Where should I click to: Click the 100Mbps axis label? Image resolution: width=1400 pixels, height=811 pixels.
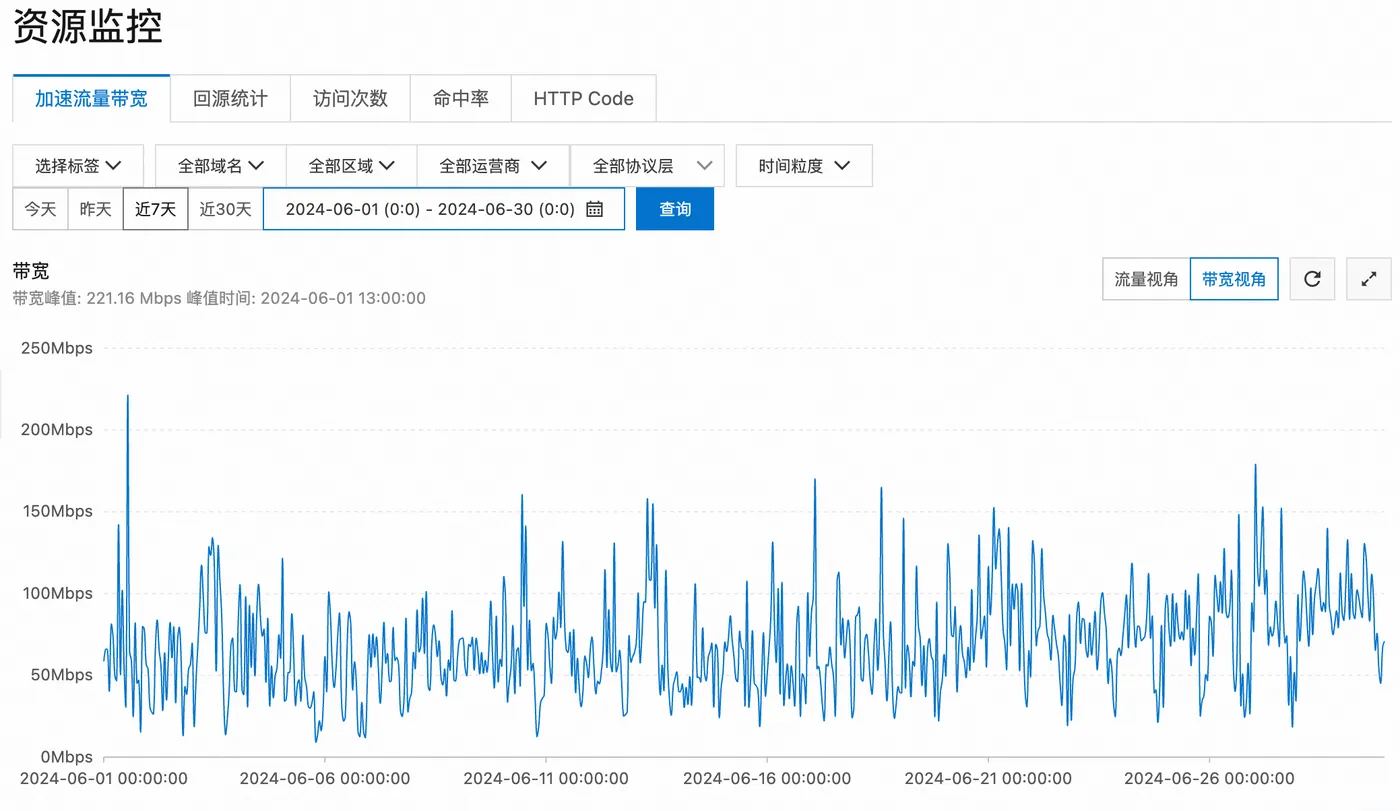point(56,593)
